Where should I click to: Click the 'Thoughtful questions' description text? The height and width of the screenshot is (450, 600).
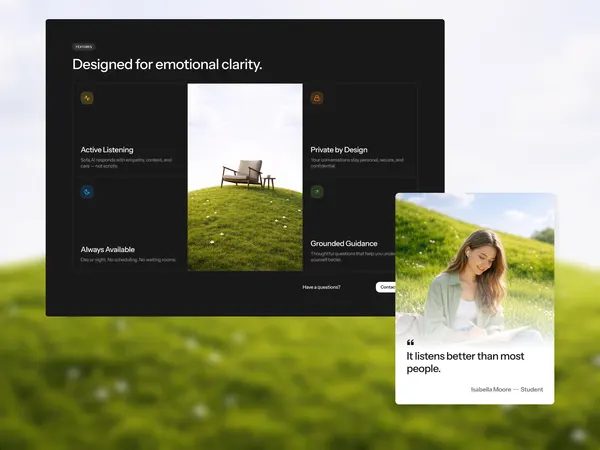tap(353, 257)
